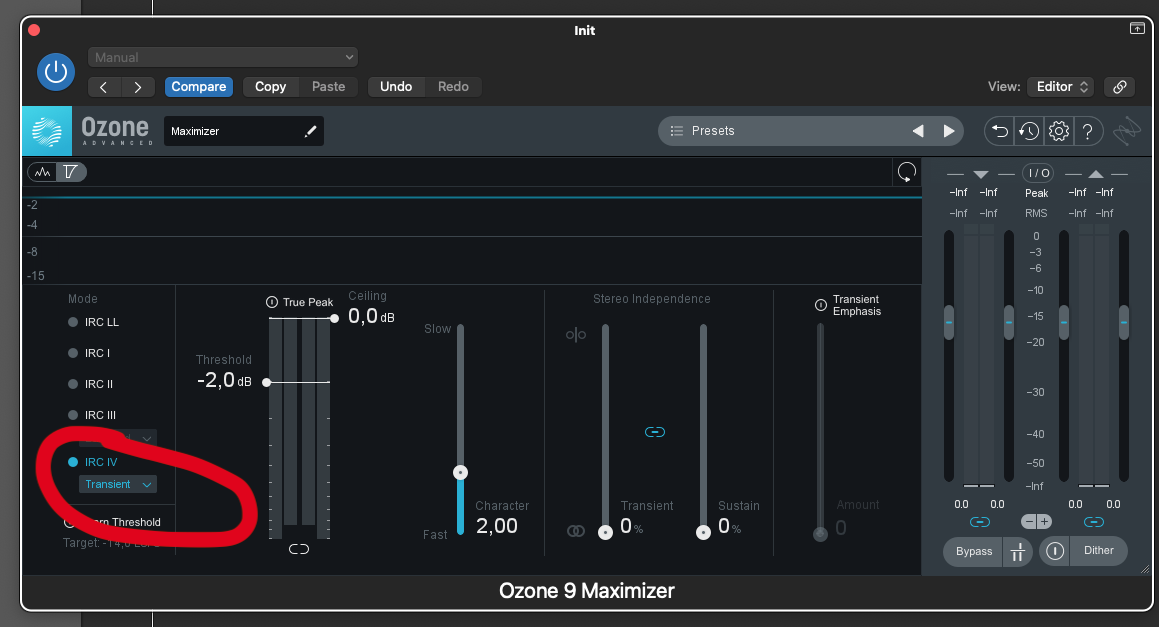This screenshot has width=1159, height=627.
Task: Enable True Peak limiting
Action: click(x=272, y=302)
